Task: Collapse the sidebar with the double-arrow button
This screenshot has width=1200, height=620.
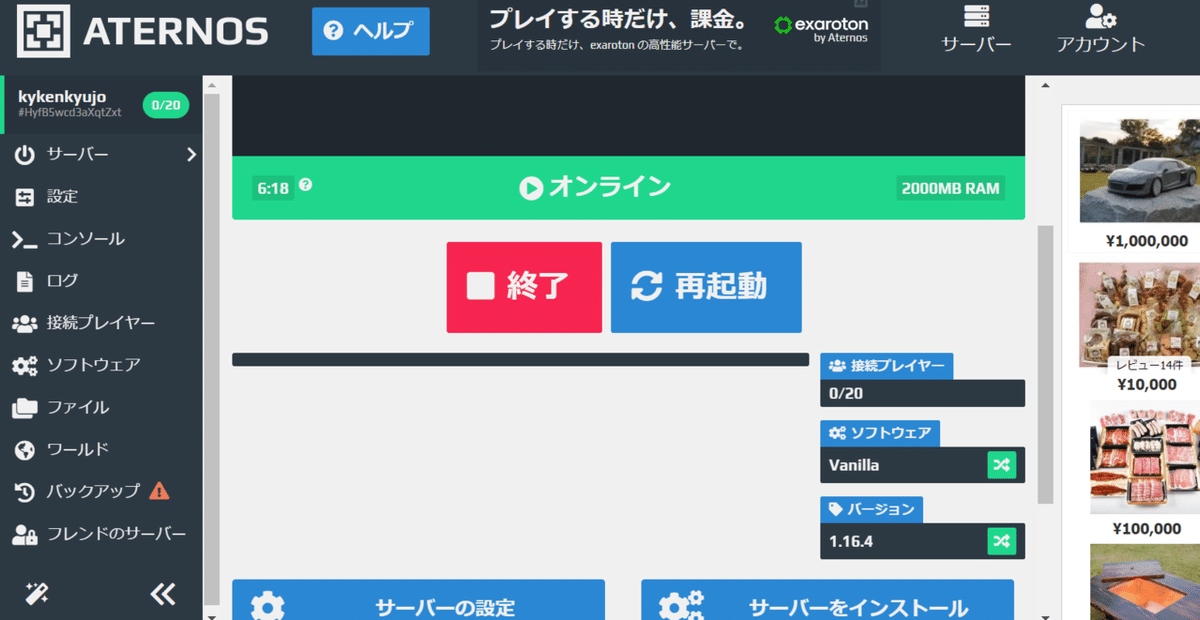Action: coord(162,594)
